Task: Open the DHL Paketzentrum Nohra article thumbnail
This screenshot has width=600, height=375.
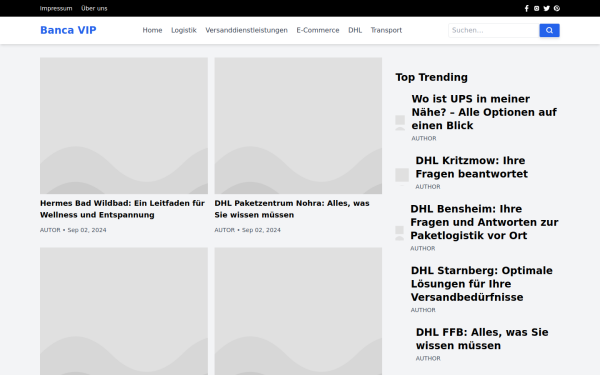Action: (298, 126)
